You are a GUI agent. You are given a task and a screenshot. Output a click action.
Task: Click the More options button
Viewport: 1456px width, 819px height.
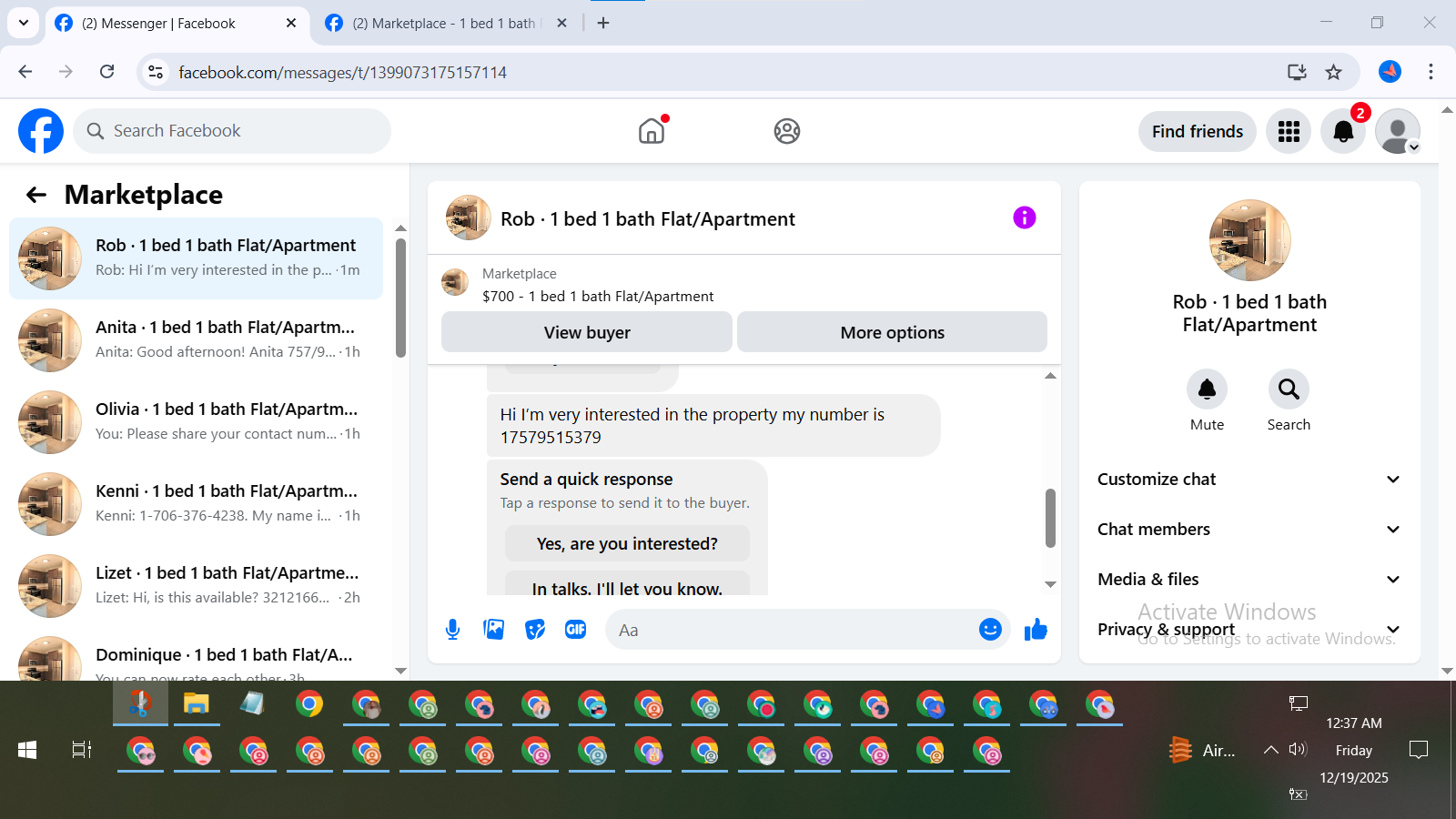coord(892,332)
